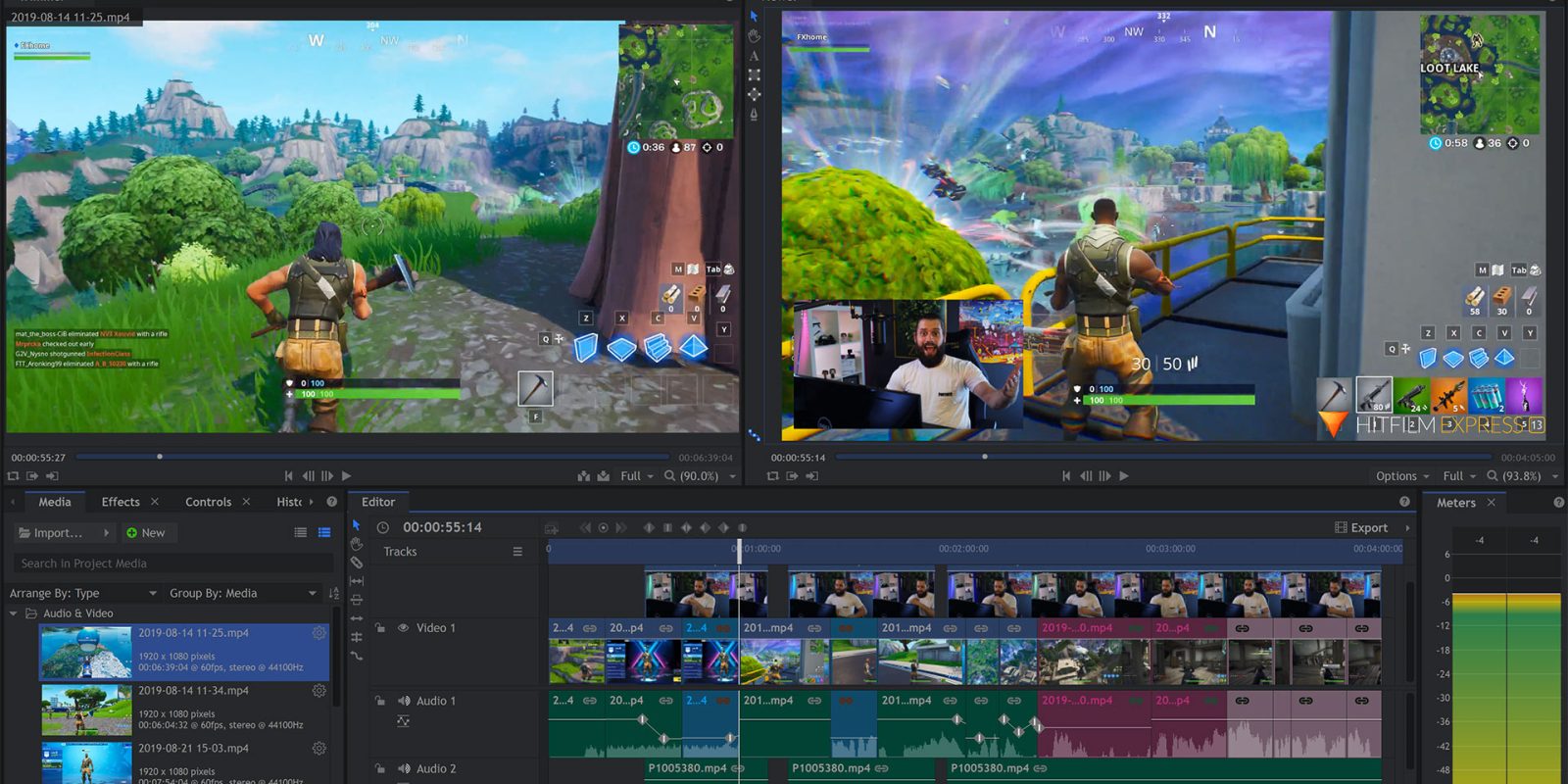The image size is (1568, 784).
Task: Close the Effects tab
Action: [155, 502]
